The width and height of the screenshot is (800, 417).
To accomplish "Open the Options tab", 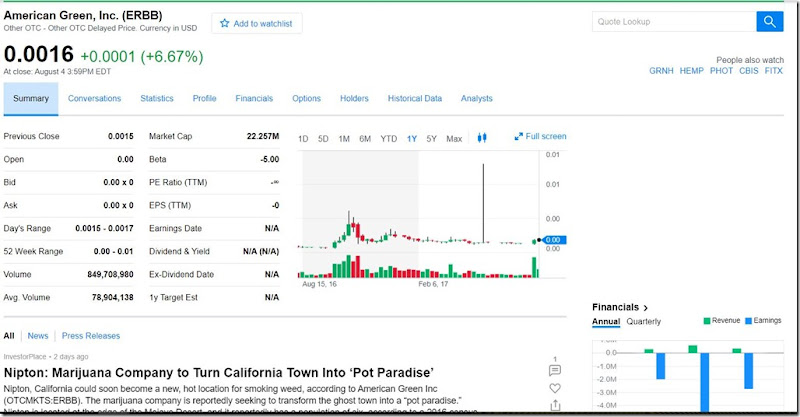I will tap(306, 99).
